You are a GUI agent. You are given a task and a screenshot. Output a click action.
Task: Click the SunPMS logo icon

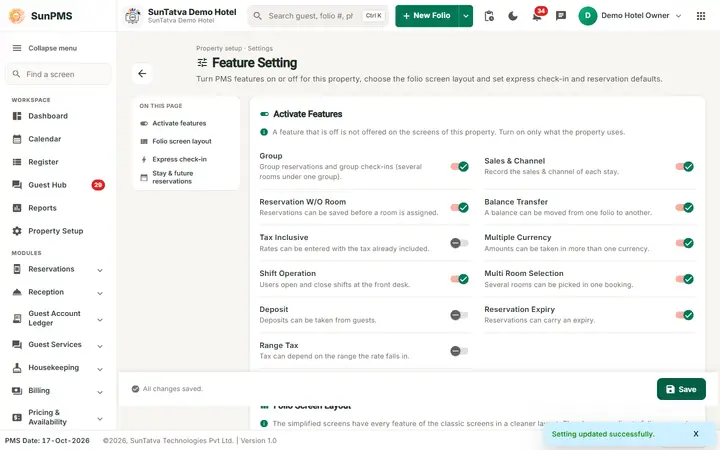(17, 16)
